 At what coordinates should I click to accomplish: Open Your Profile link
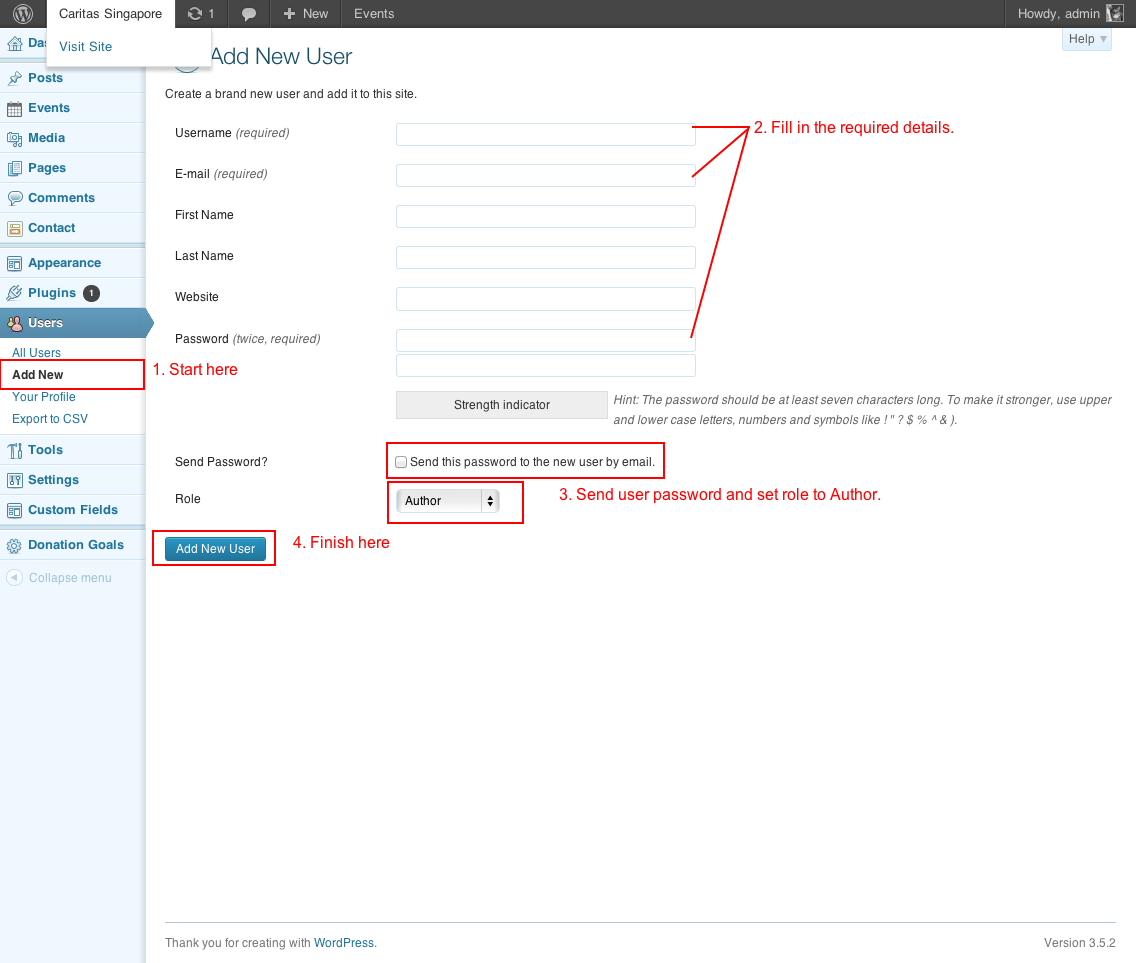(x=43, y=397)
